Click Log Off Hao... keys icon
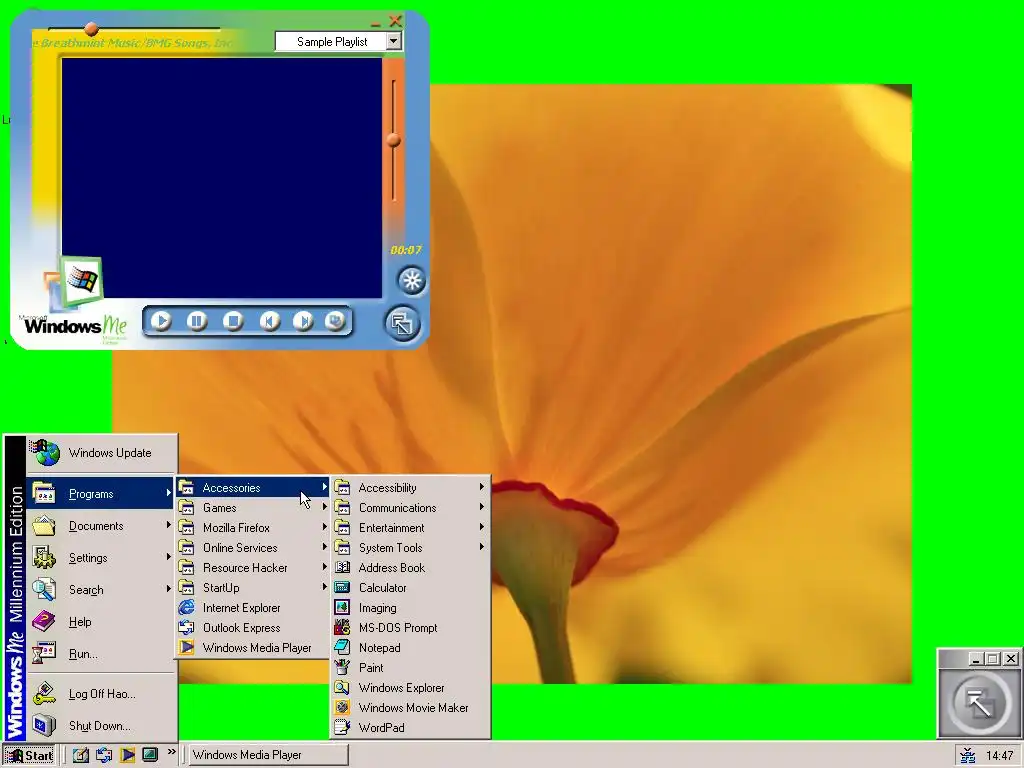 coord(44,694)
